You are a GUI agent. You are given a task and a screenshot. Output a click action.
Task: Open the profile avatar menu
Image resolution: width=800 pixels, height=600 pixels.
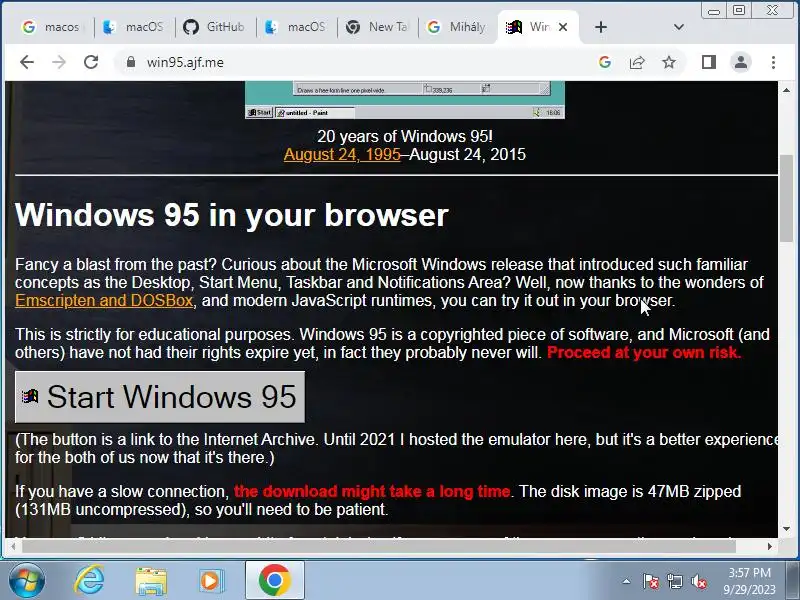click(741, 62)
